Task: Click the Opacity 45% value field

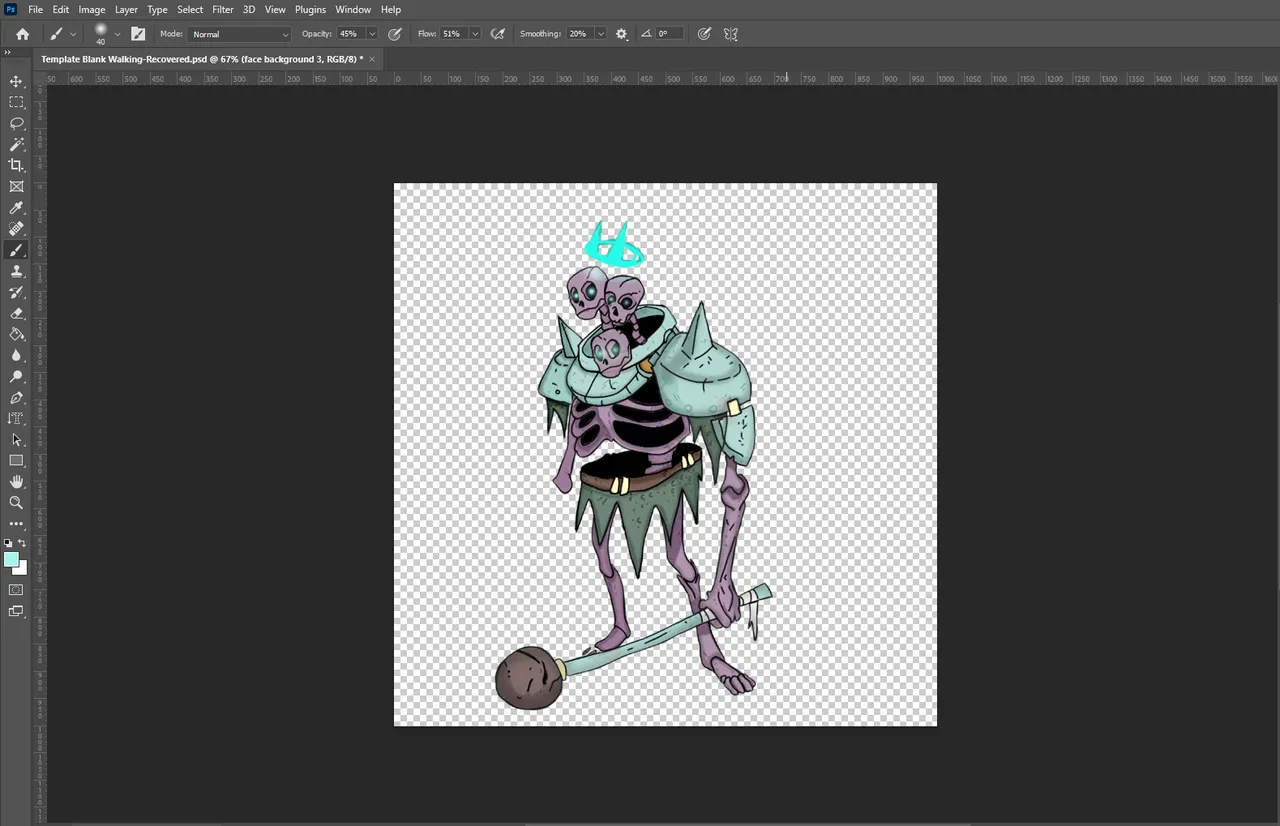Action: tap(350, 34)
